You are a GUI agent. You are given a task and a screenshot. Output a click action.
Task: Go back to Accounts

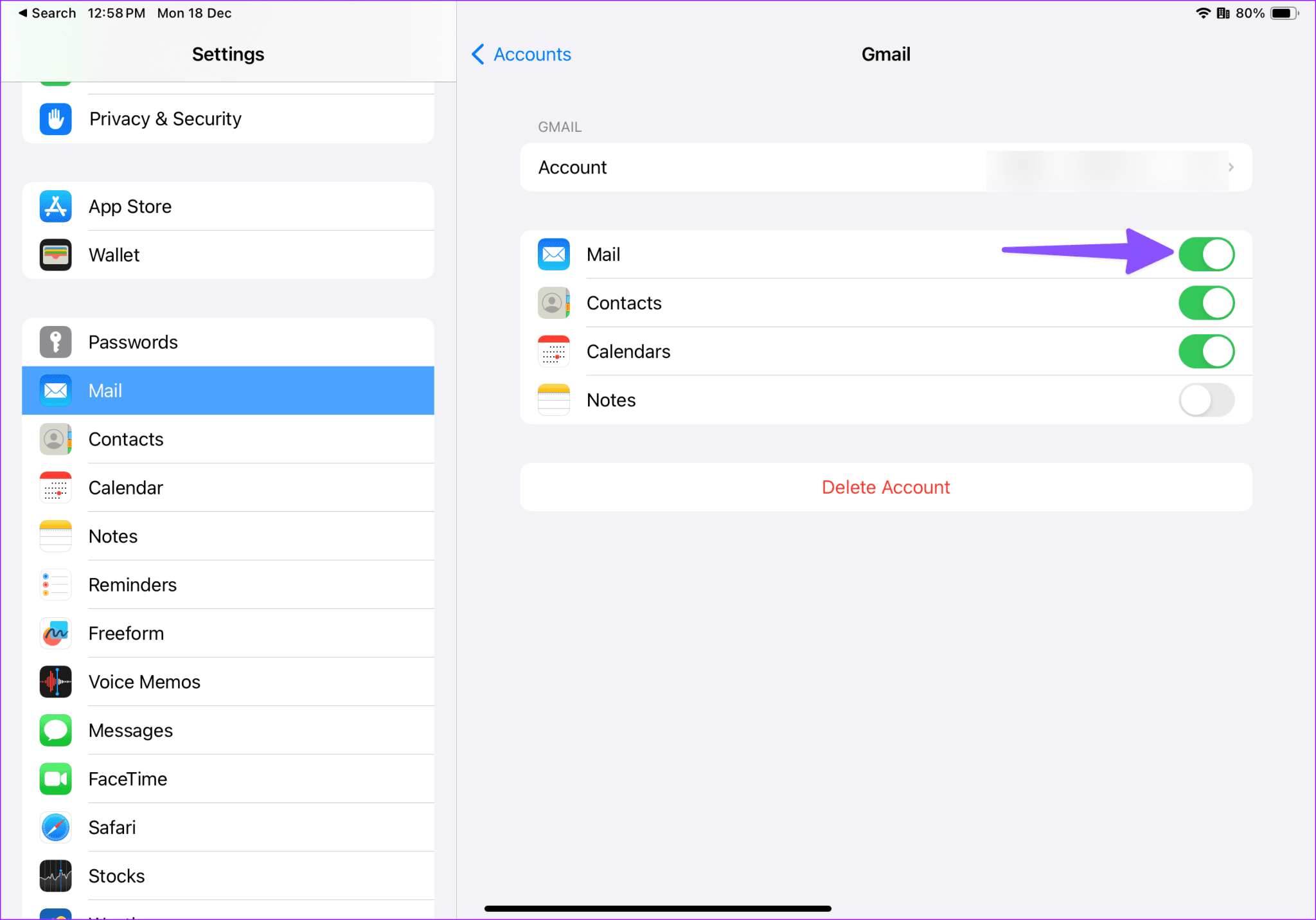[x=520, y=54]
